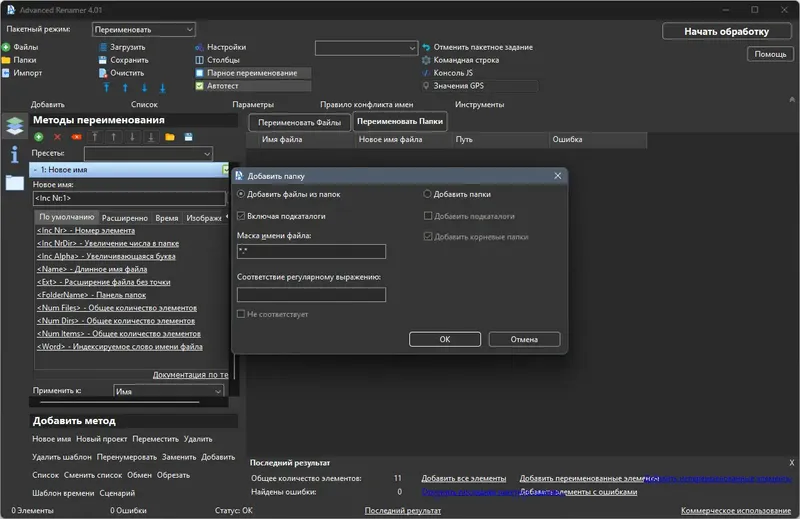Click the Начать обработку button
800x519 pixels.
(x=726, y=32)
